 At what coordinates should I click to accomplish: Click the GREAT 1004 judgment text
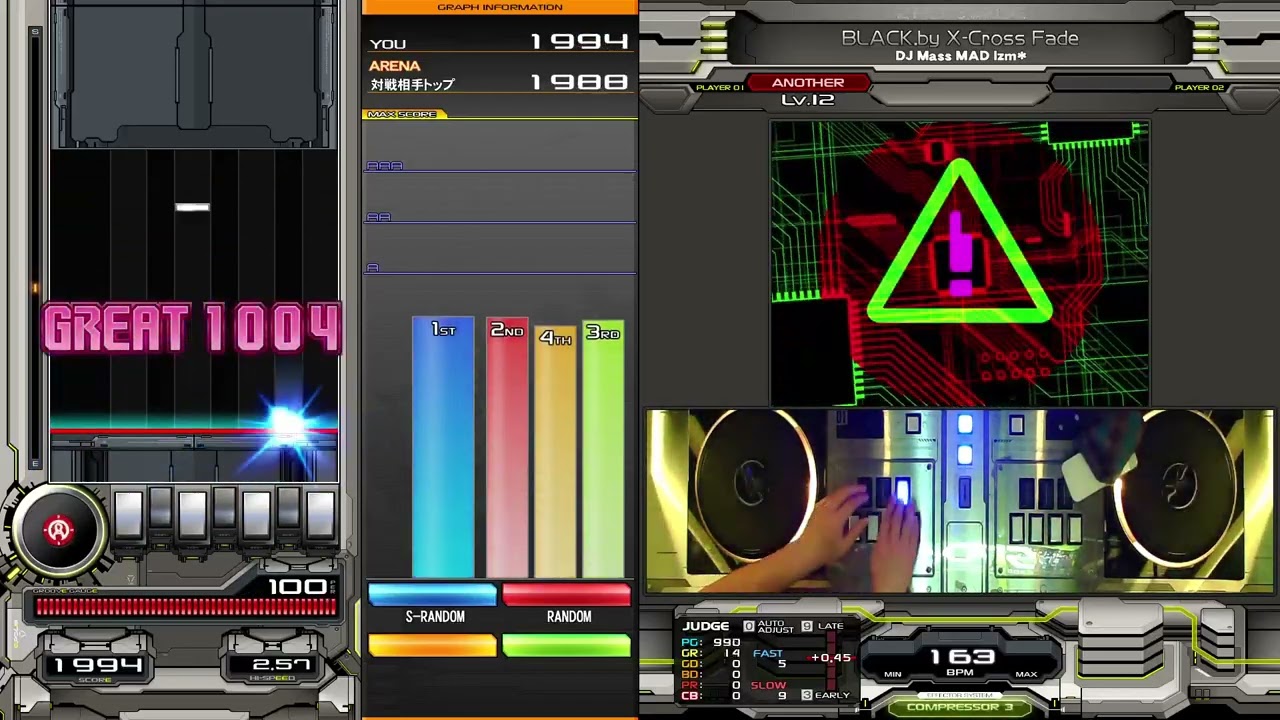point(192,329)
